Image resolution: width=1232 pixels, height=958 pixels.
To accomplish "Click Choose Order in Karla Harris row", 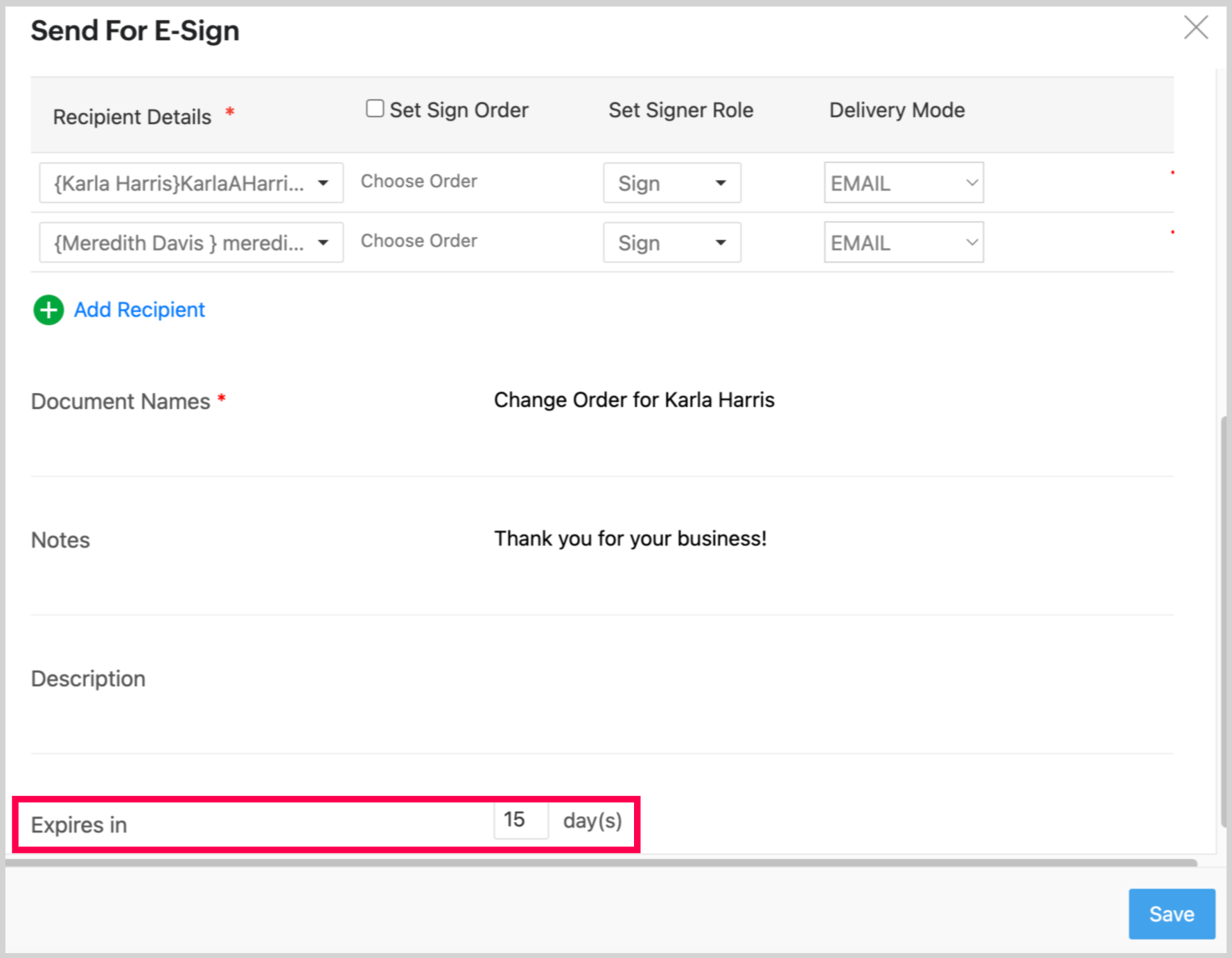I will [x=419, y=182].
